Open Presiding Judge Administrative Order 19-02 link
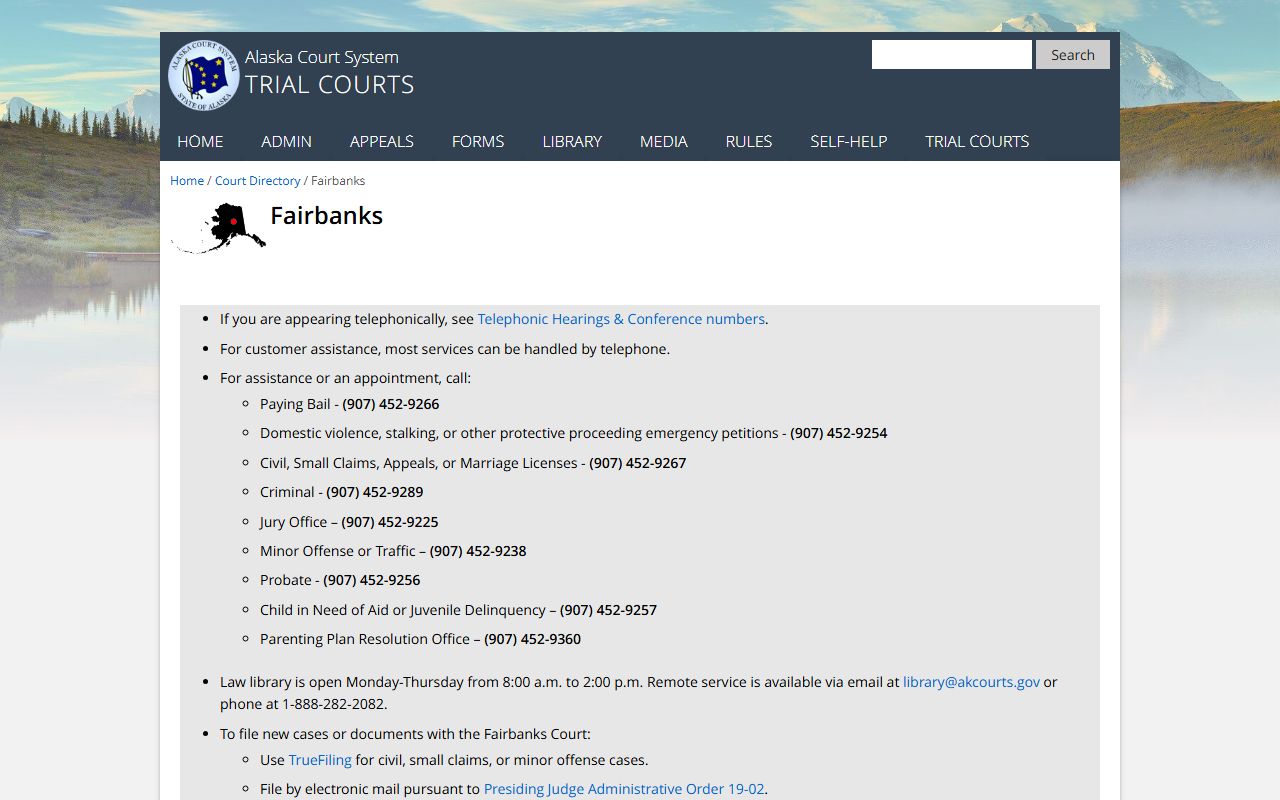Viewport: 1280px width, 800px height. (x=624, y=789)
